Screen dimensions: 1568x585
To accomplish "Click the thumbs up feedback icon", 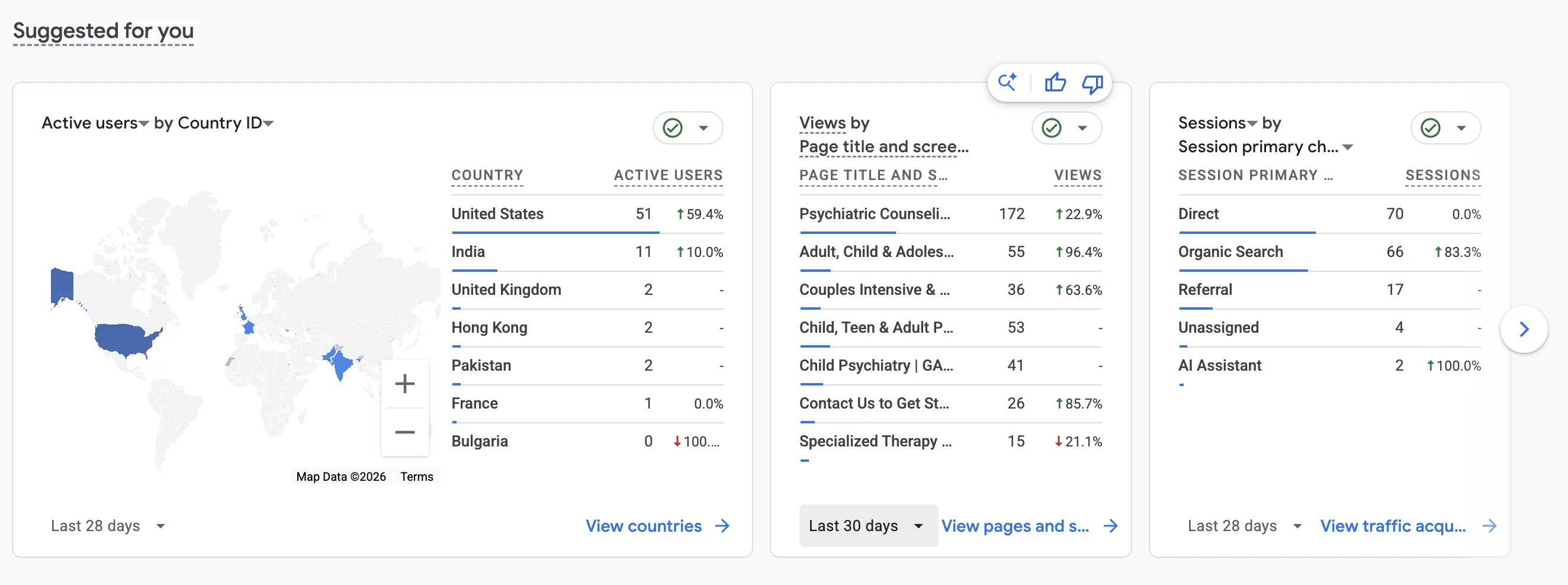I will click(x=1055, y=82).
